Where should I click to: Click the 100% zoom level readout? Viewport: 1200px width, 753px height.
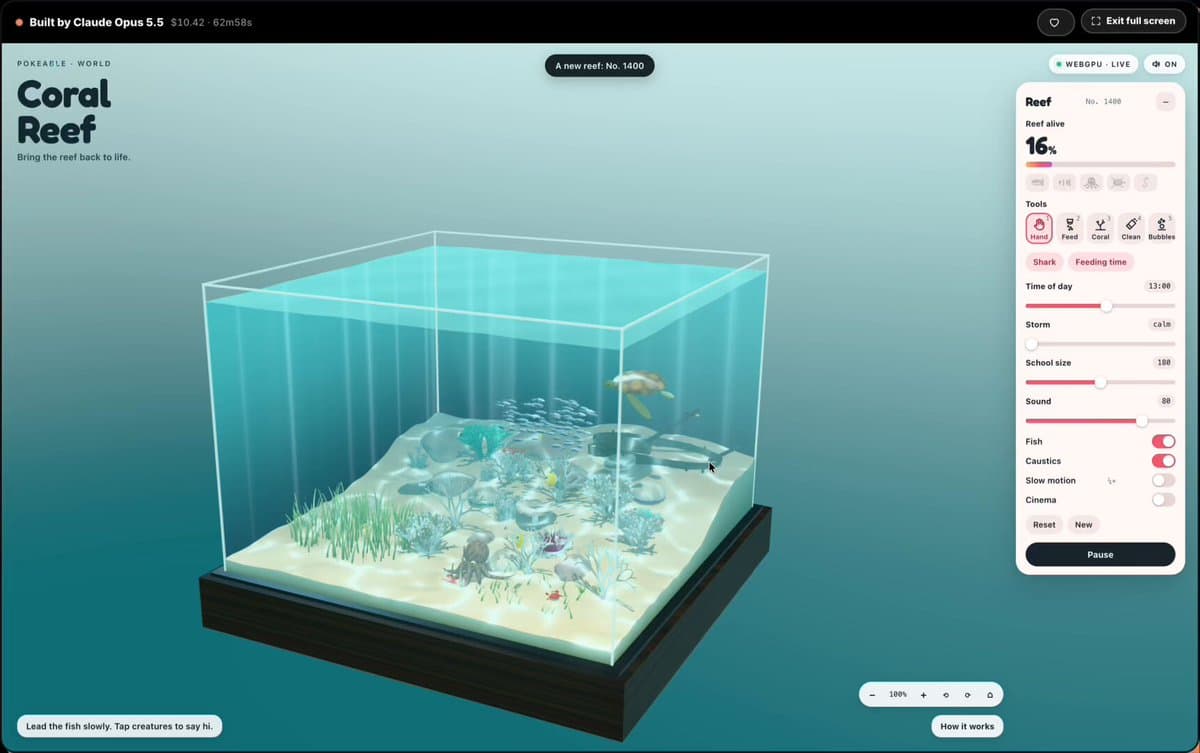tap(898, 694)
